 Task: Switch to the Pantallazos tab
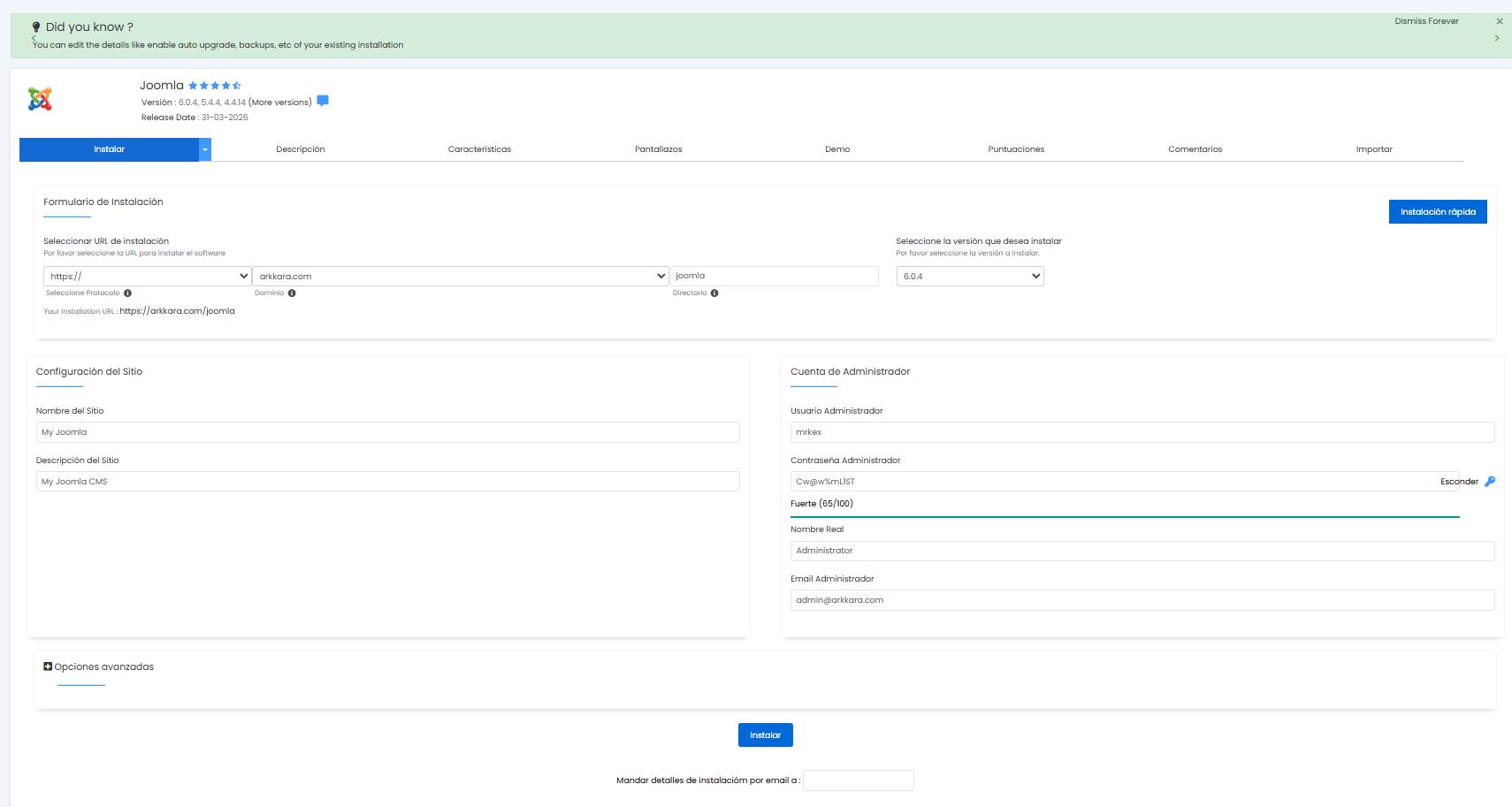coord(659,149)
